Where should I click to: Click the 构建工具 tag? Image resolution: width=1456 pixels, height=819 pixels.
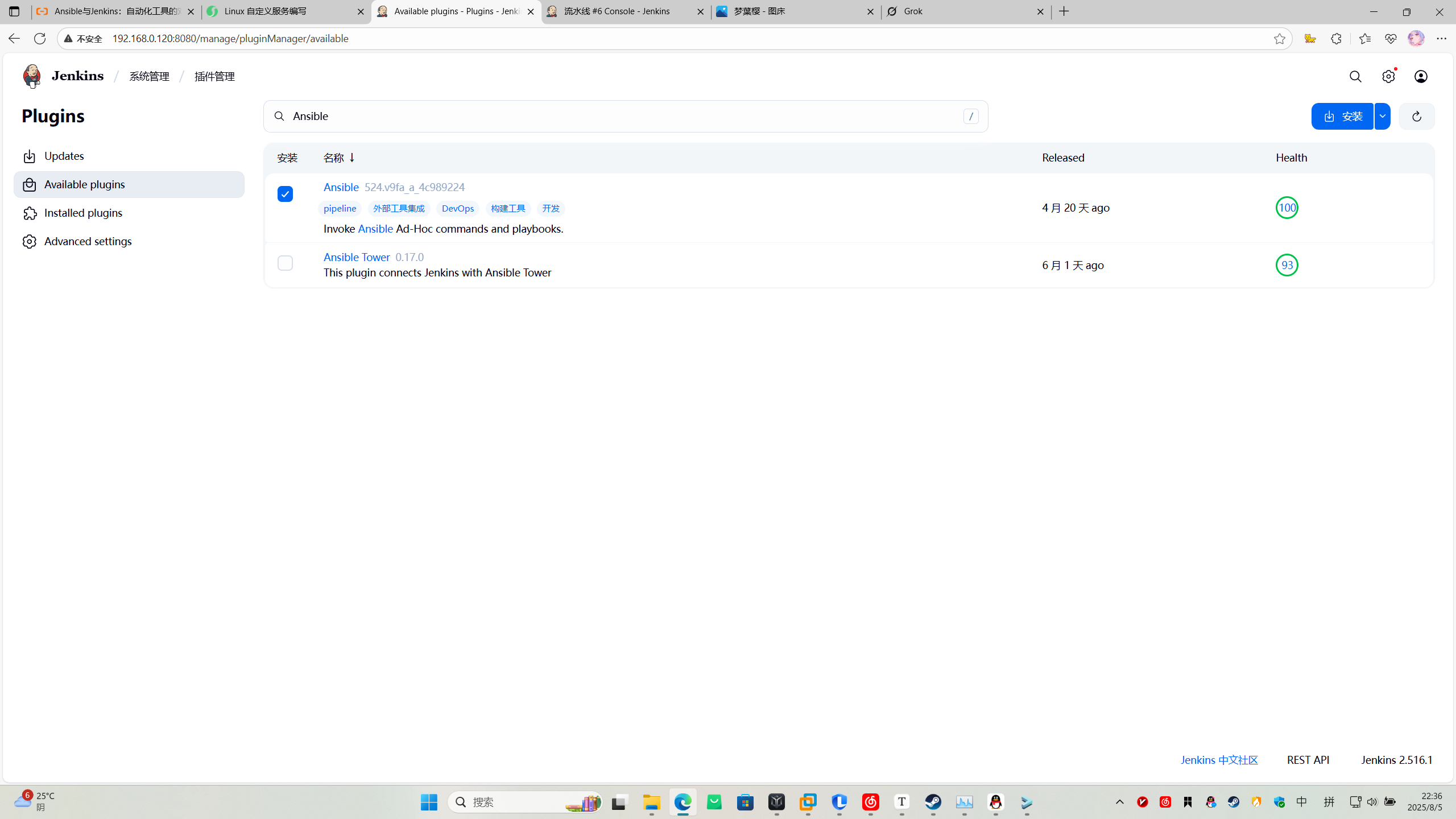tap(508, 208)
